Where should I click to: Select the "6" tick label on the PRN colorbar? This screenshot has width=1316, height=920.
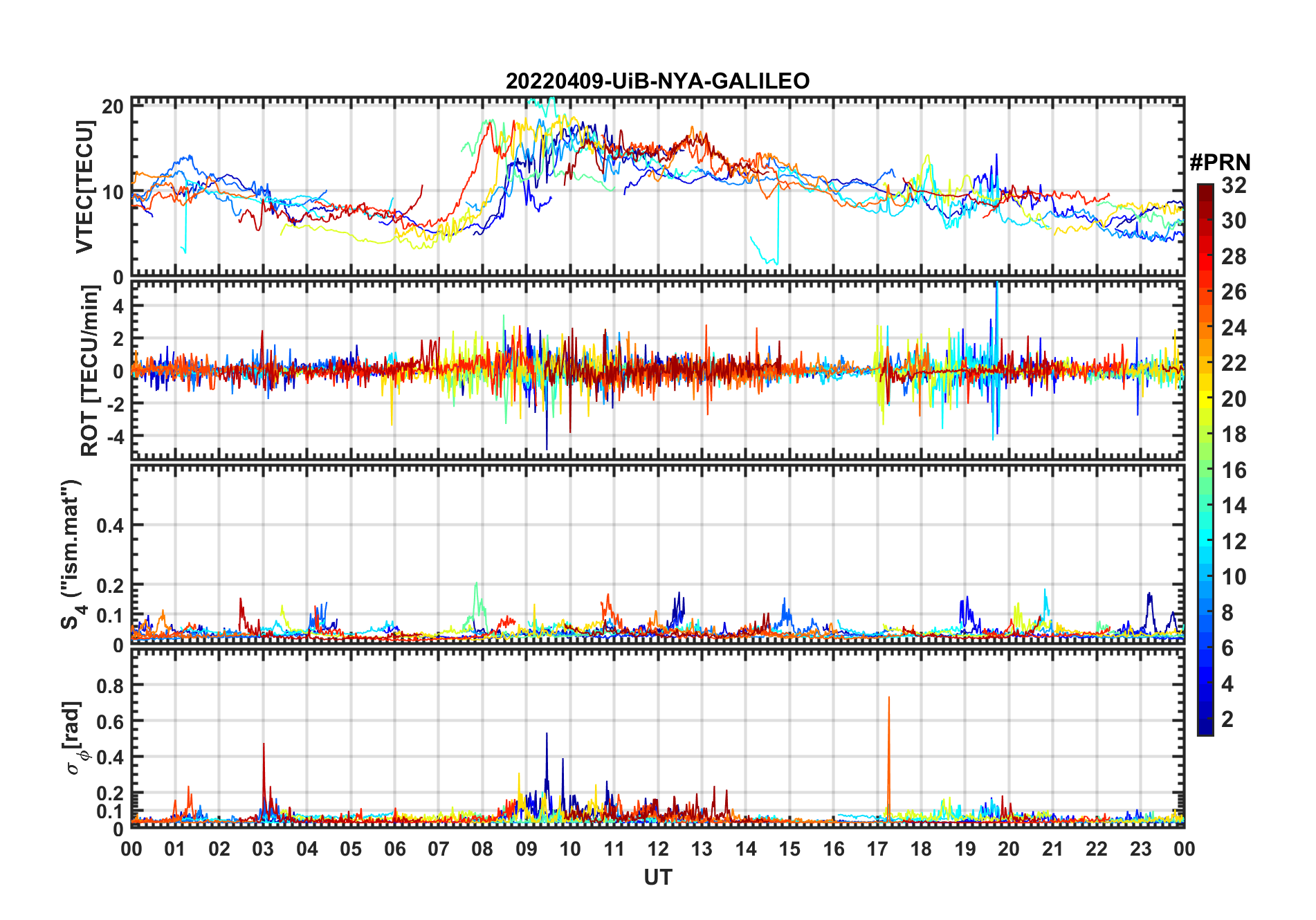pos(1227,648)
